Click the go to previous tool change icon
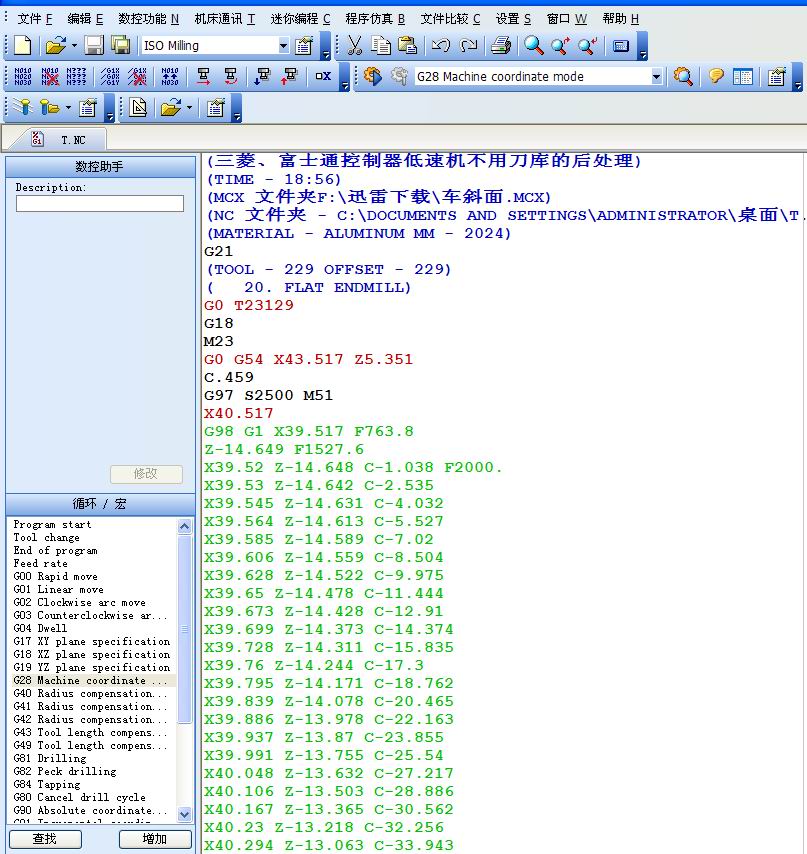Screen dimensions: 807x854 [230, 77]
